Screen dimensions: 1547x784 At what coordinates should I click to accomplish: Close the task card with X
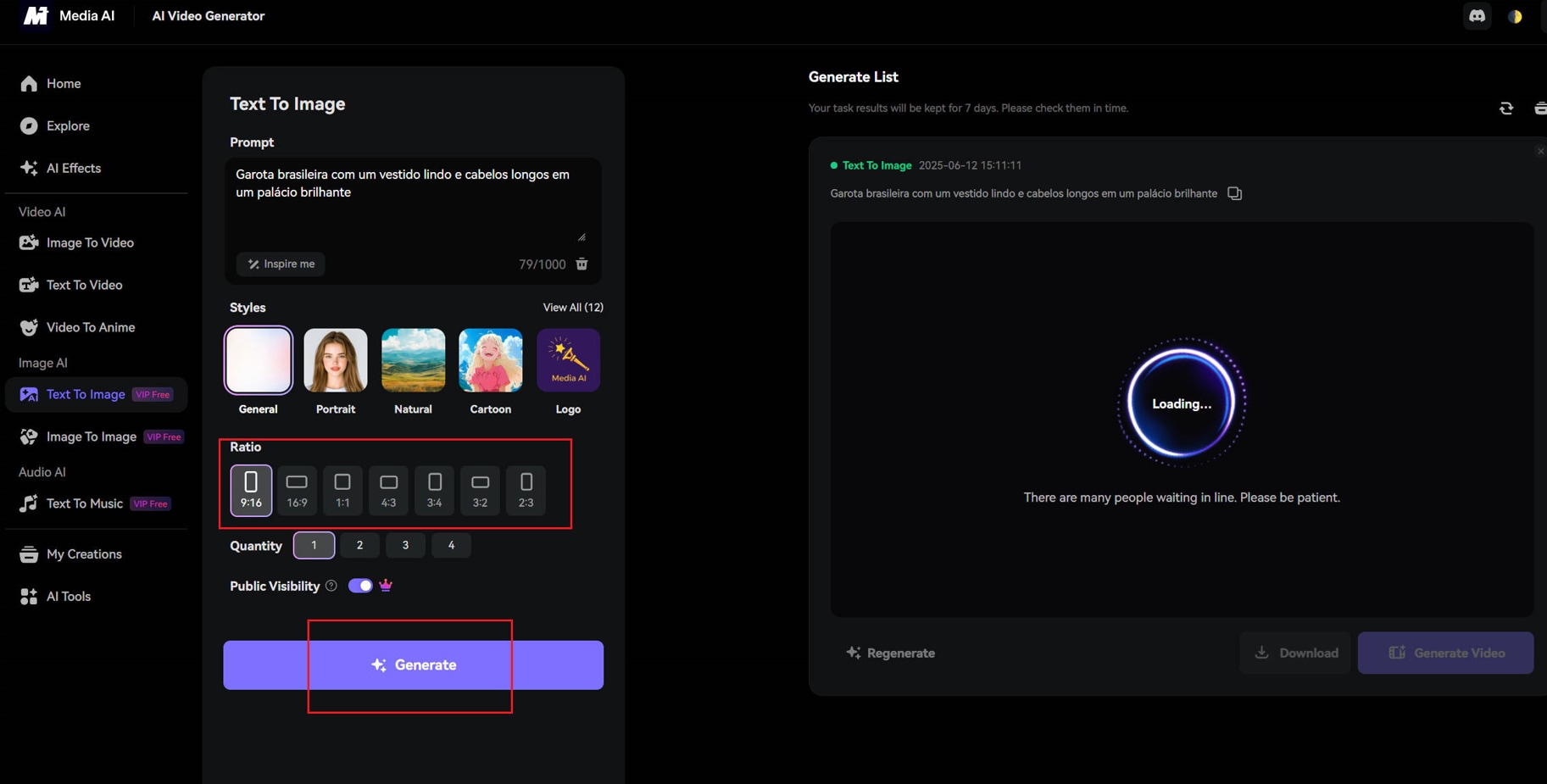pos(1540,151)
